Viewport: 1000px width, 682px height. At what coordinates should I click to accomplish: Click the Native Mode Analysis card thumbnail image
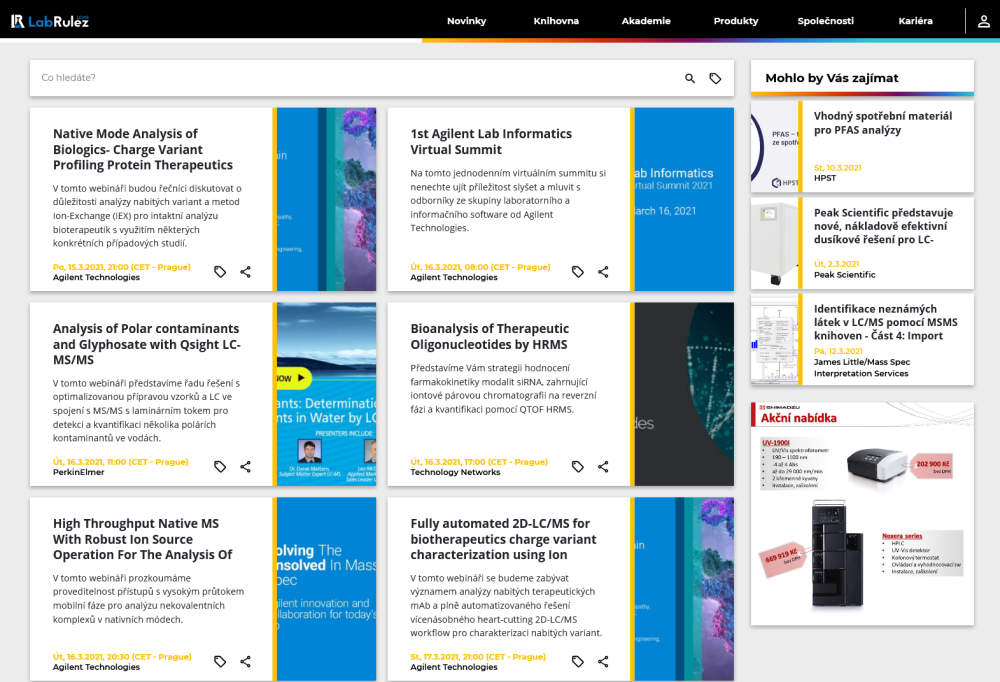click(x=327, y=199)
